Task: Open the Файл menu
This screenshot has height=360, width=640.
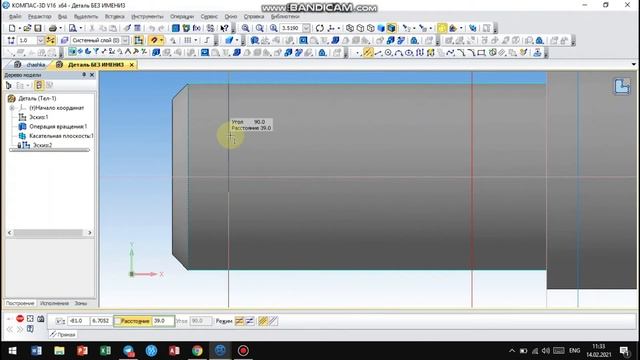Action: (x=15, y=16)
